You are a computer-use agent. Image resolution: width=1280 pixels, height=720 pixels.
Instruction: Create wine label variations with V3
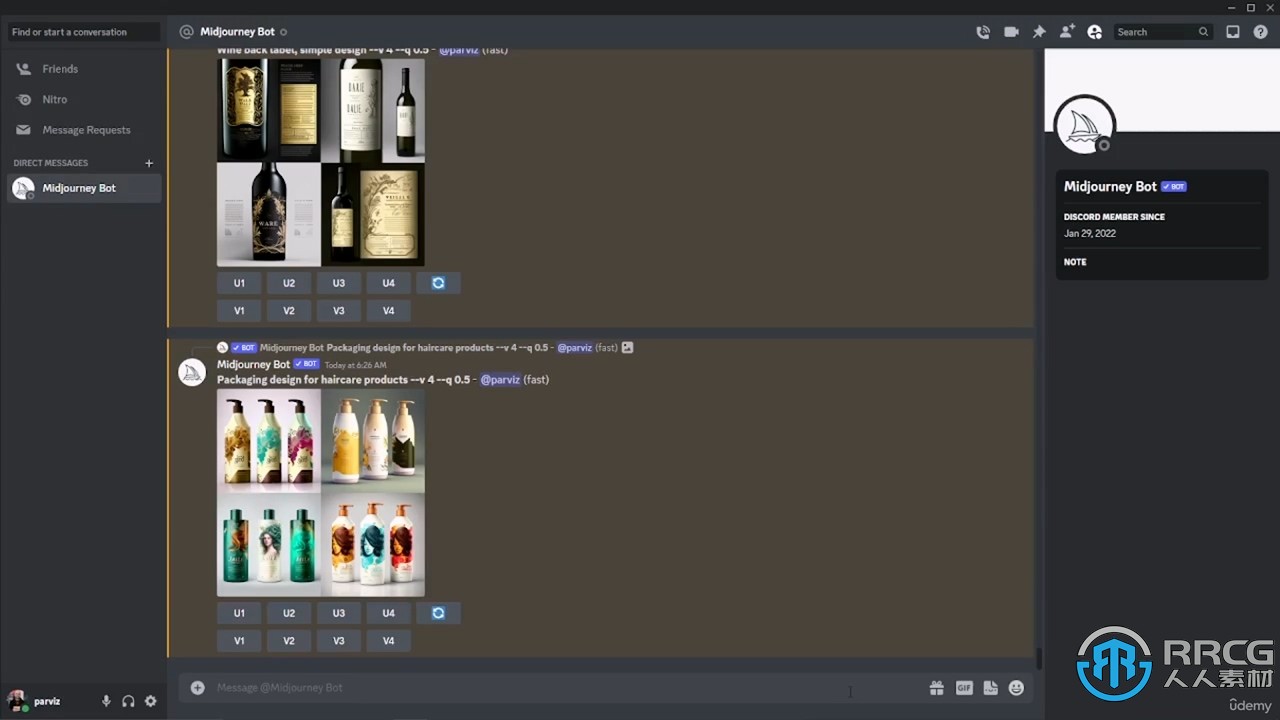pyautogui.click(x=339, y=311)
